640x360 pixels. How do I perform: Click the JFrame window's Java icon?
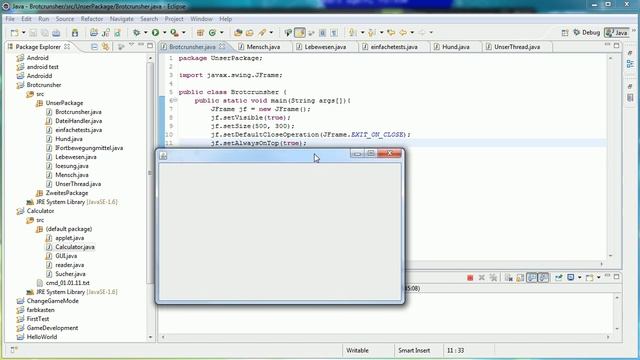[163, 156]
